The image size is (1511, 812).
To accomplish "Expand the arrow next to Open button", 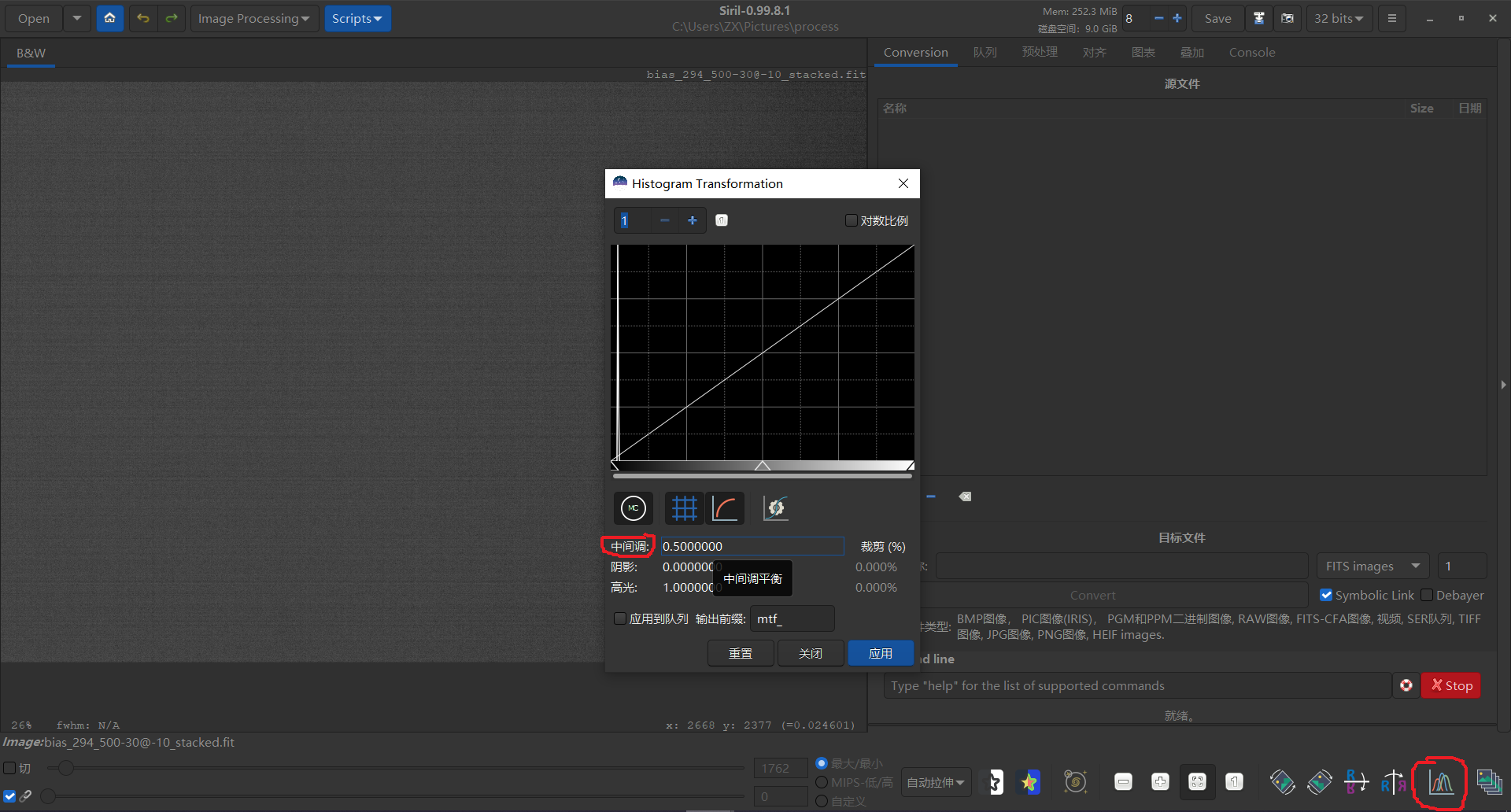I will pos(76,18).
